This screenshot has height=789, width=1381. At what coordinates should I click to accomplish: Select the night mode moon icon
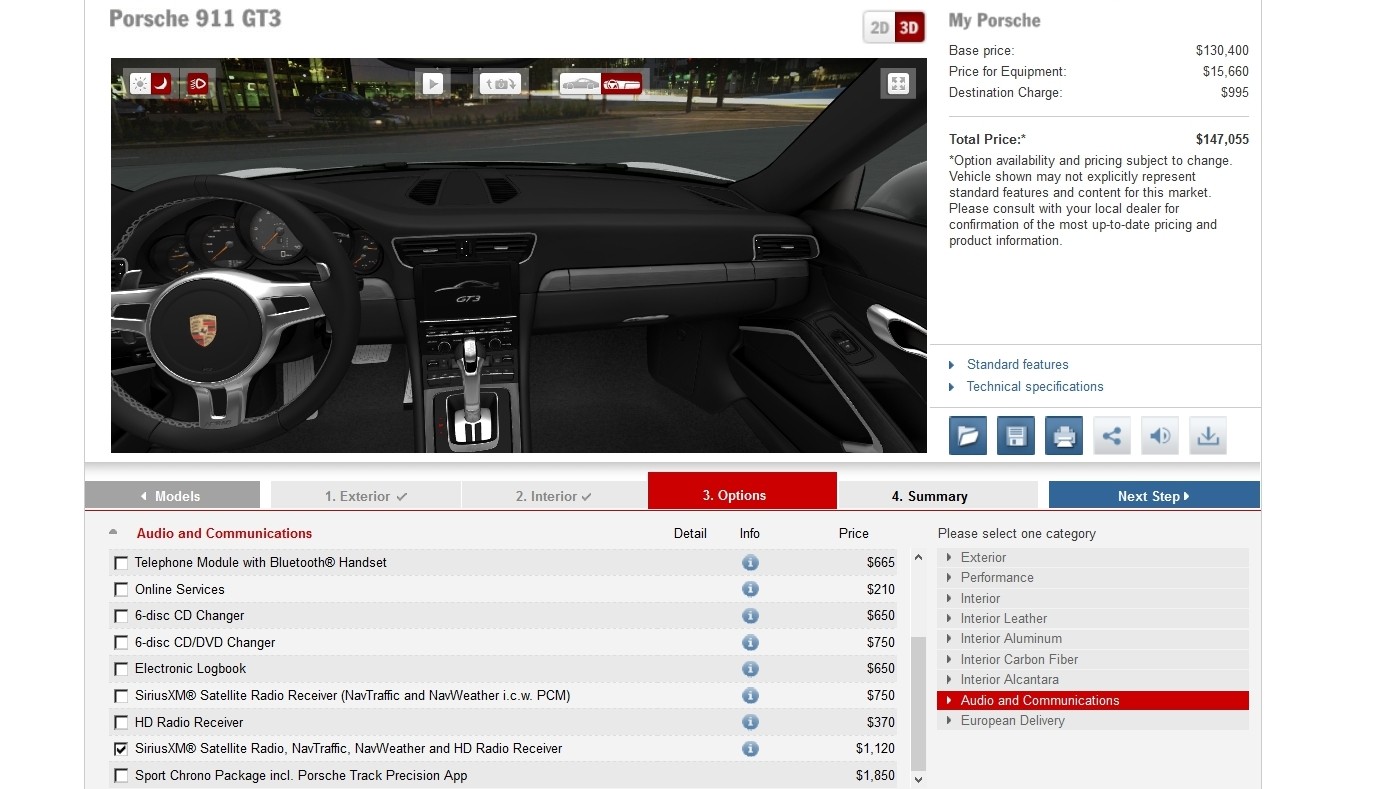(x=161, y=84)
